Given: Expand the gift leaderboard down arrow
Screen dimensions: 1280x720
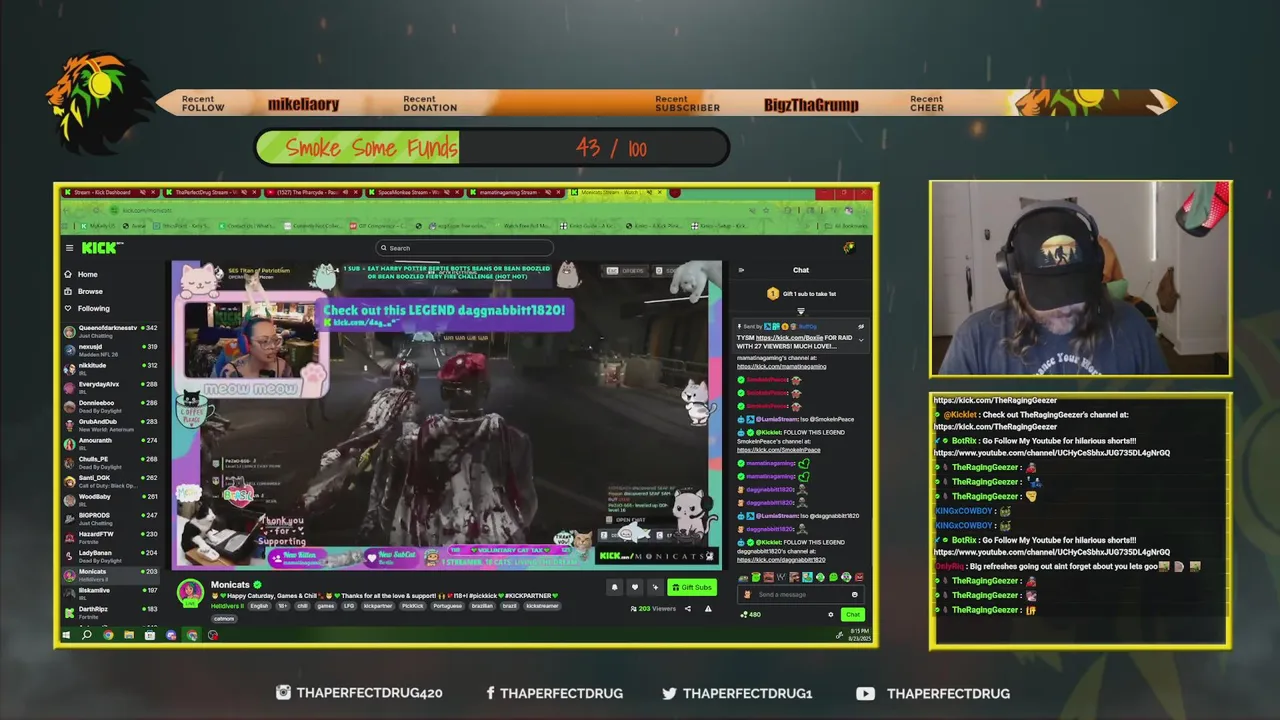Looking at the screenshot, I should point(800,312).
